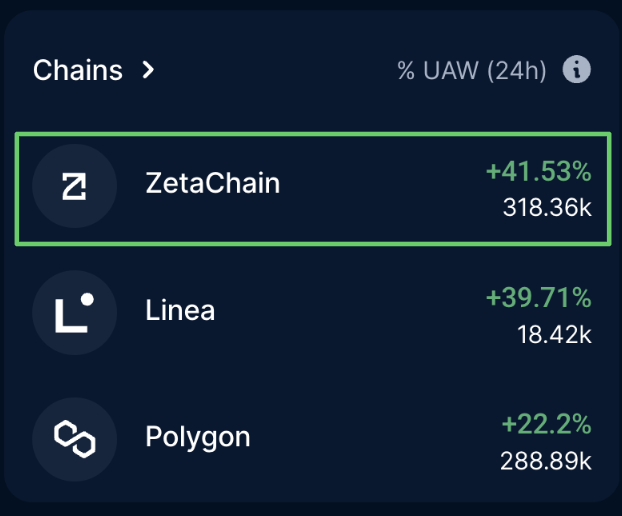Open the Linea chain row
This screenshot has width=622, height=516.
[313, 313]
